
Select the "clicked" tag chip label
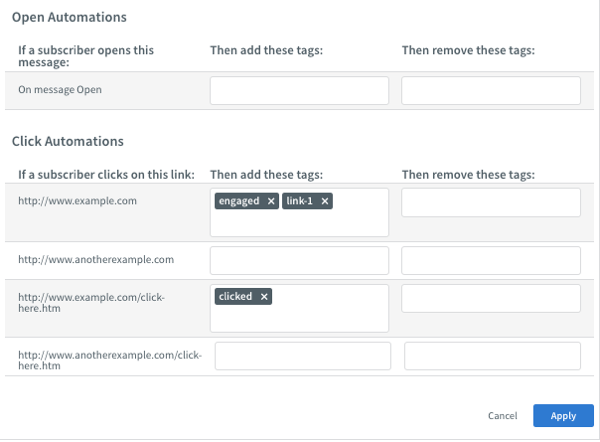pyautogui.click(x=236, y=297)
